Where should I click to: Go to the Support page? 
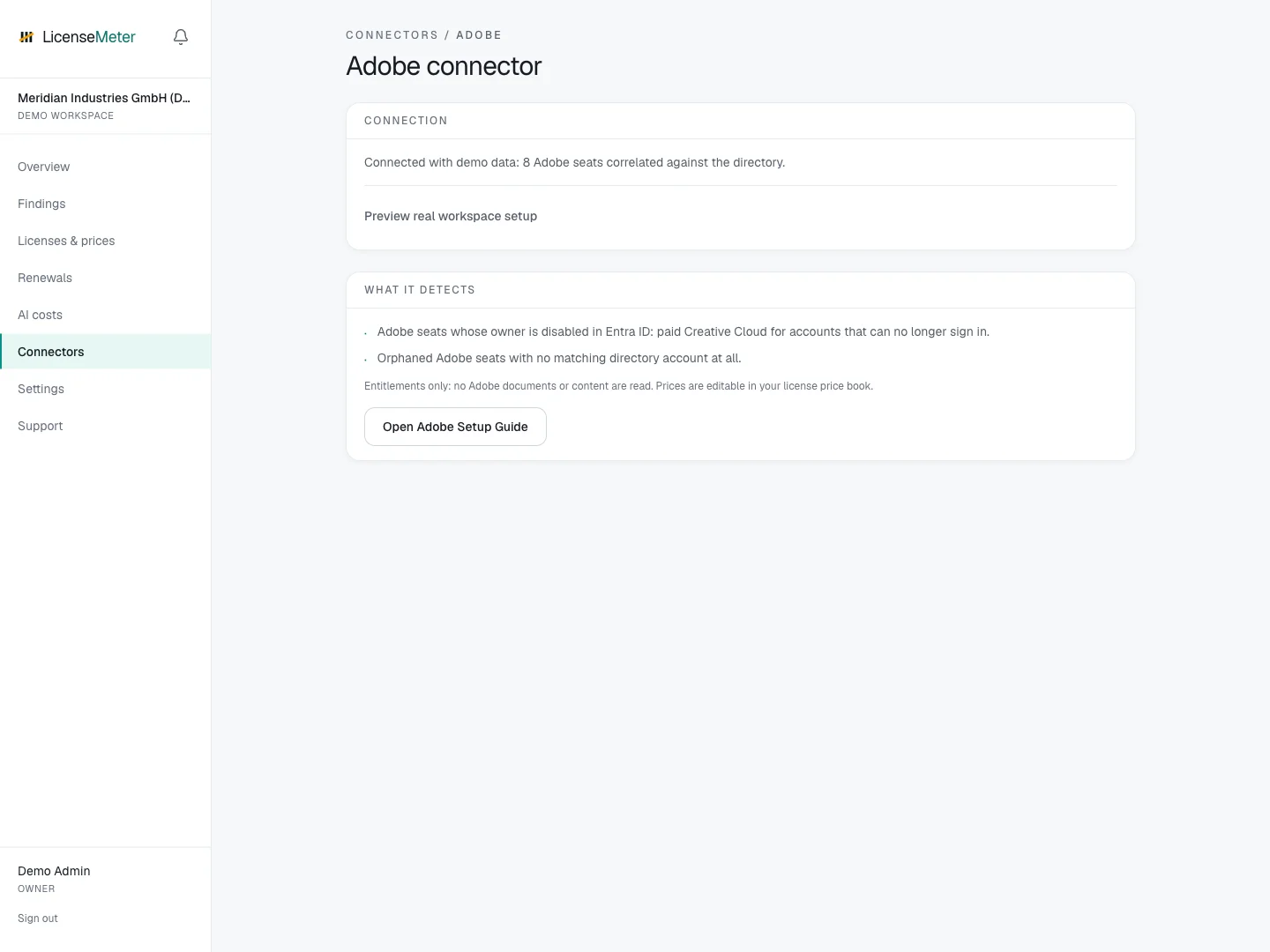point(105,426)
